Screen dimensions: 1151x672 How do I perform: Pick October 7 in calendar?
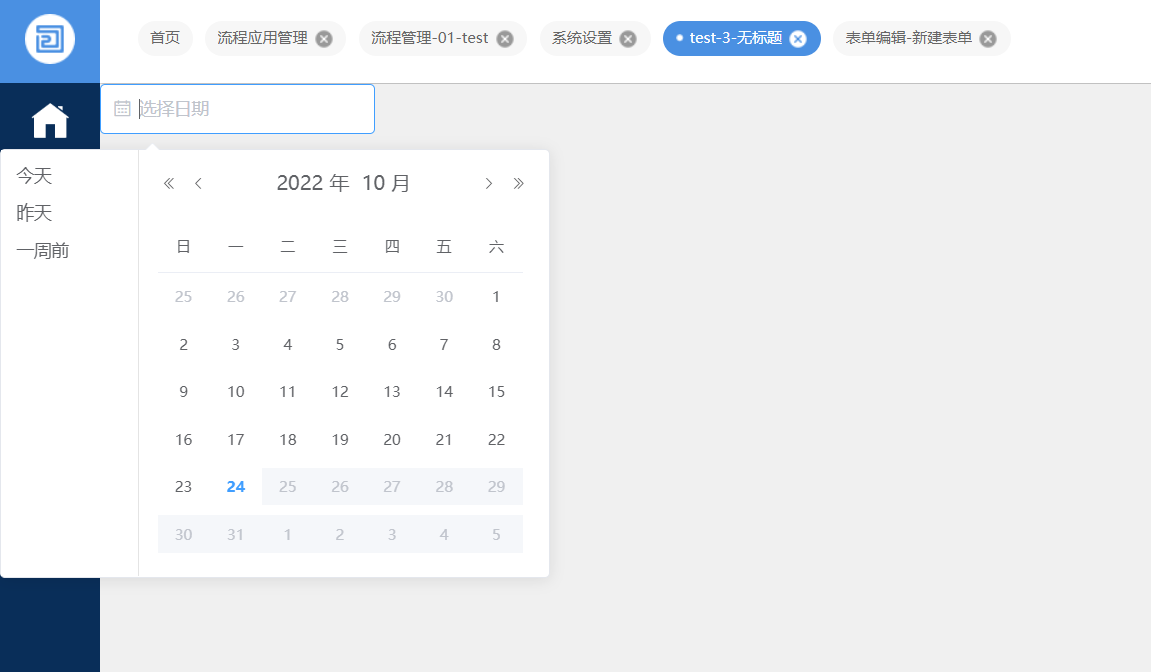pos(444,344)
